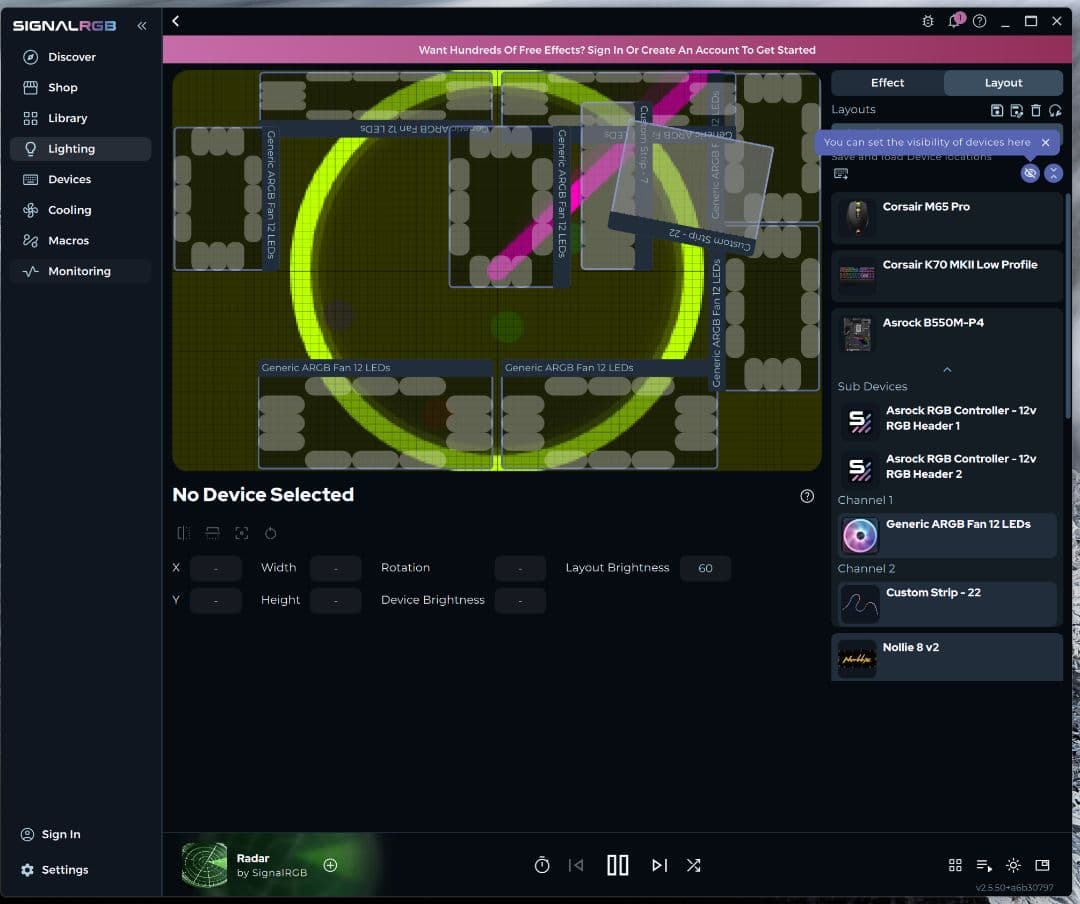Click the reset rotation icon
Screen dimensions: 1080x904
pos(271,533)
